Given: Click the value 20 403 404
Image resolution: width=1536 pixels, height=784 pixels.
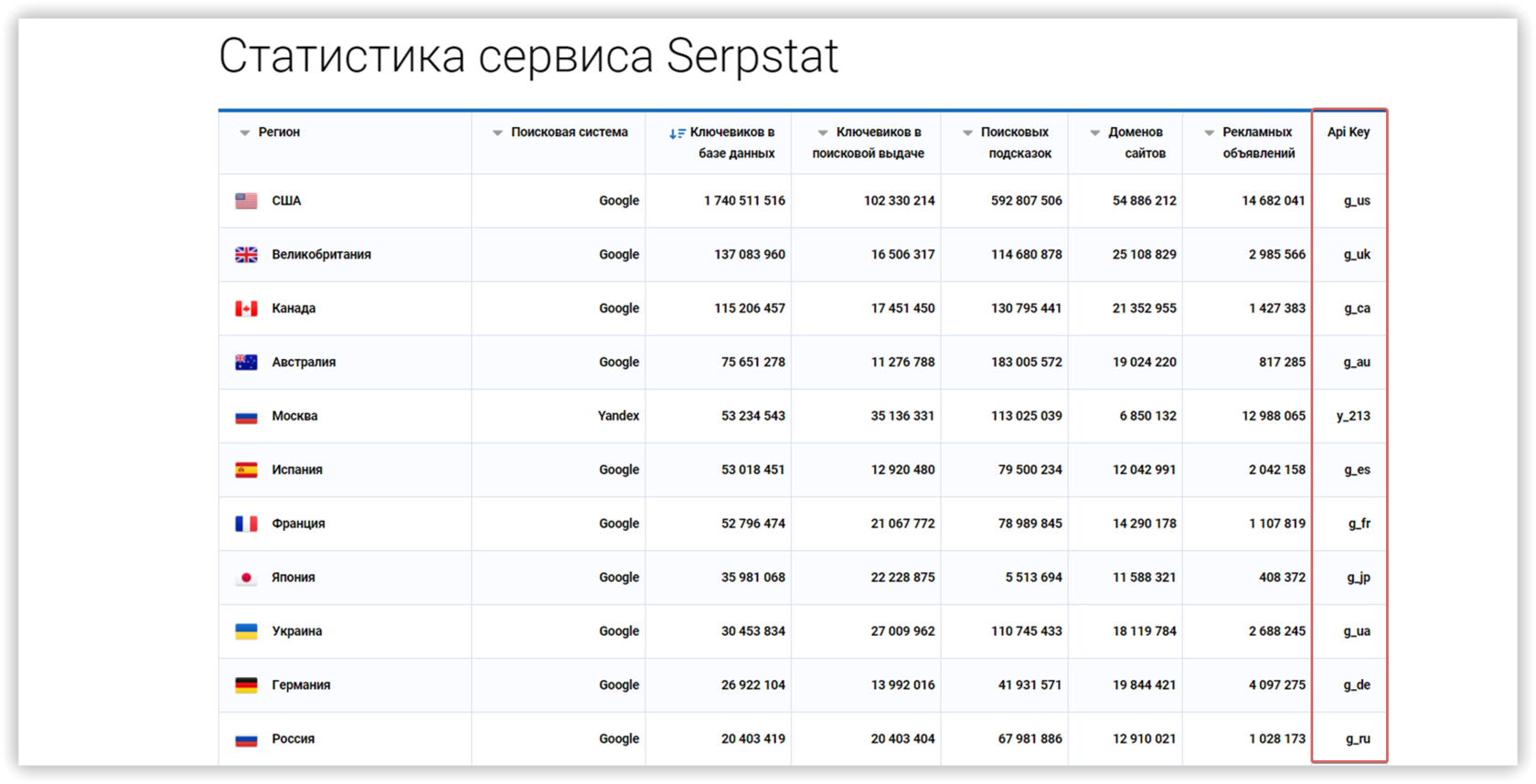Looking at the screenshot, I should [903, 739].
